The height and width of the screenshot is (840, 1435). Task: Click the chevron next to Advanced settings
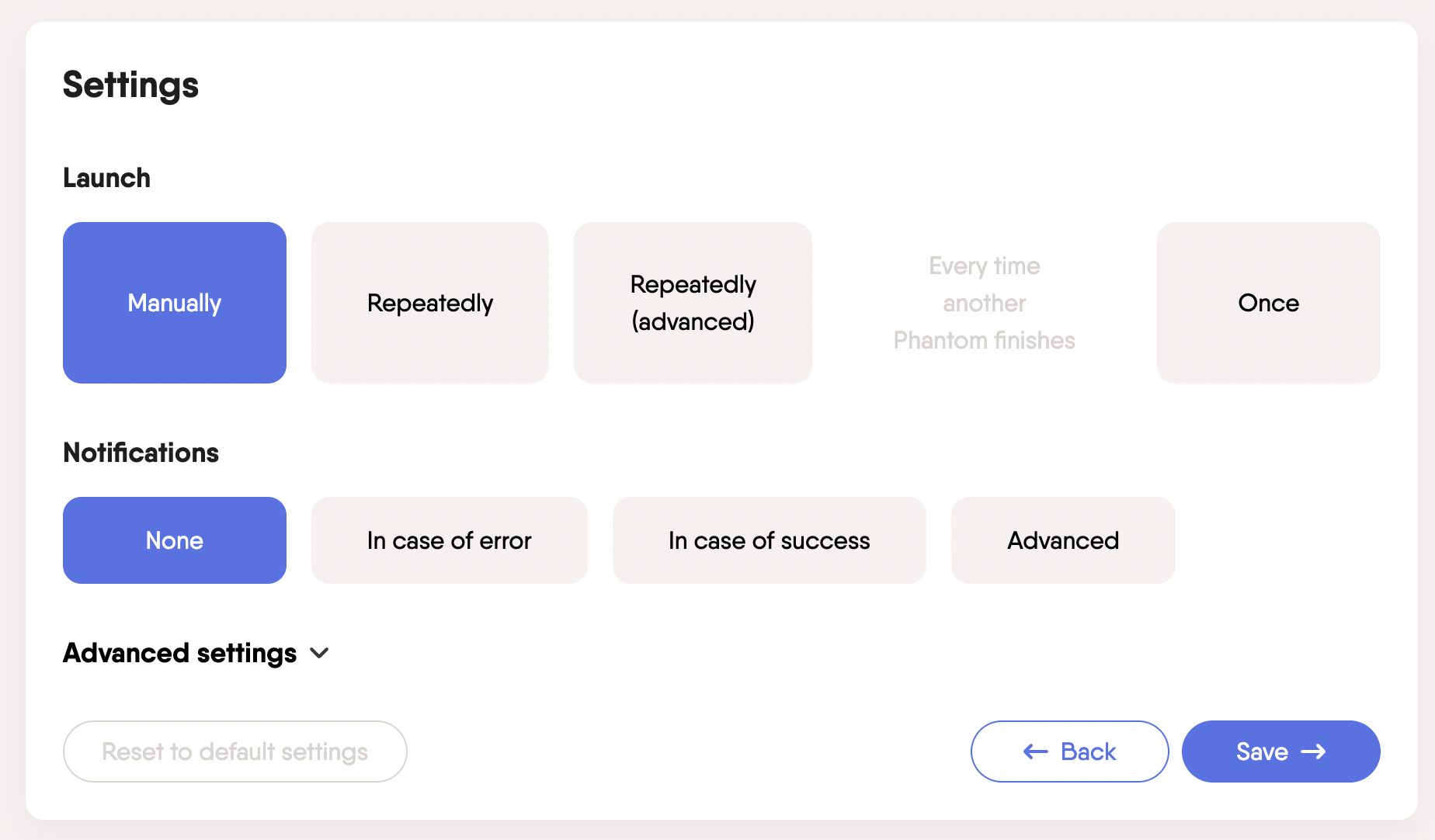point(319,653)
